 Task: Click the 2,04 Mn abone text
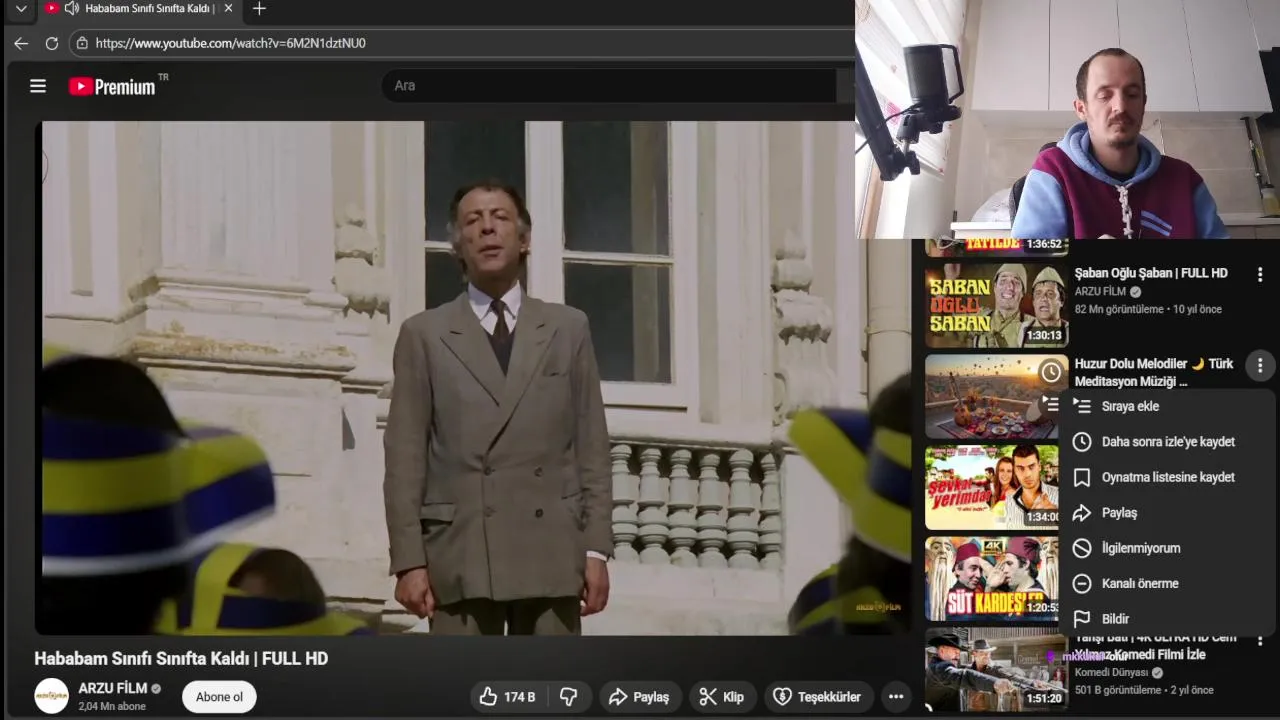point(112,706)
